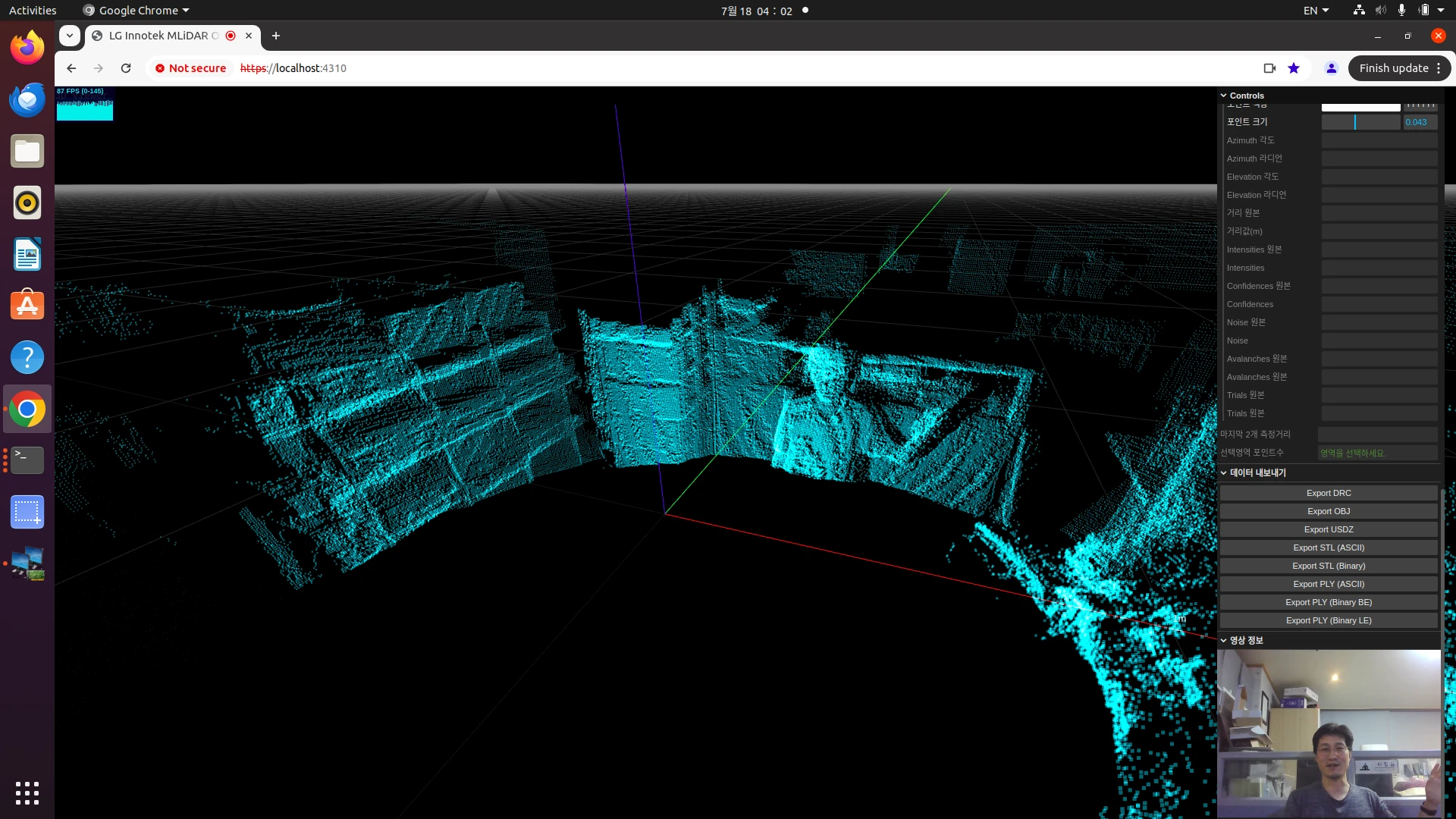Open the Help icon in dock

click(27, 357)
